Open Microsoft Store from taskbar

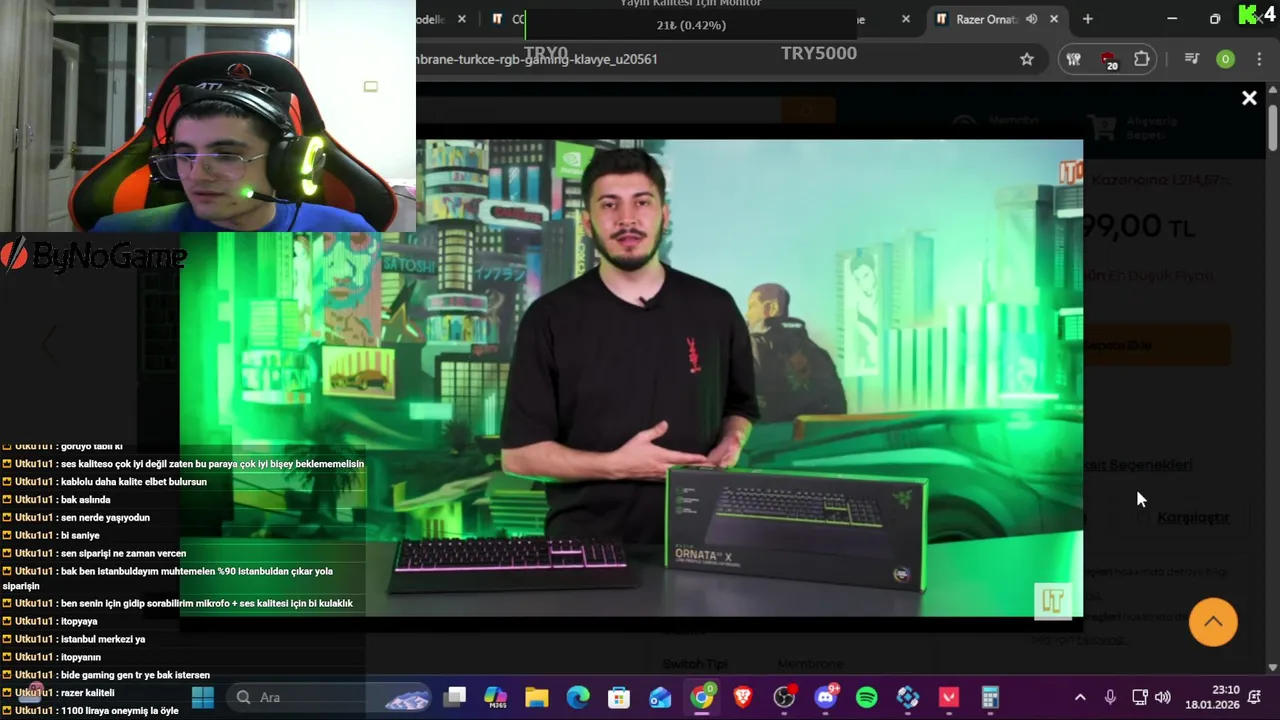coord(619,697)
